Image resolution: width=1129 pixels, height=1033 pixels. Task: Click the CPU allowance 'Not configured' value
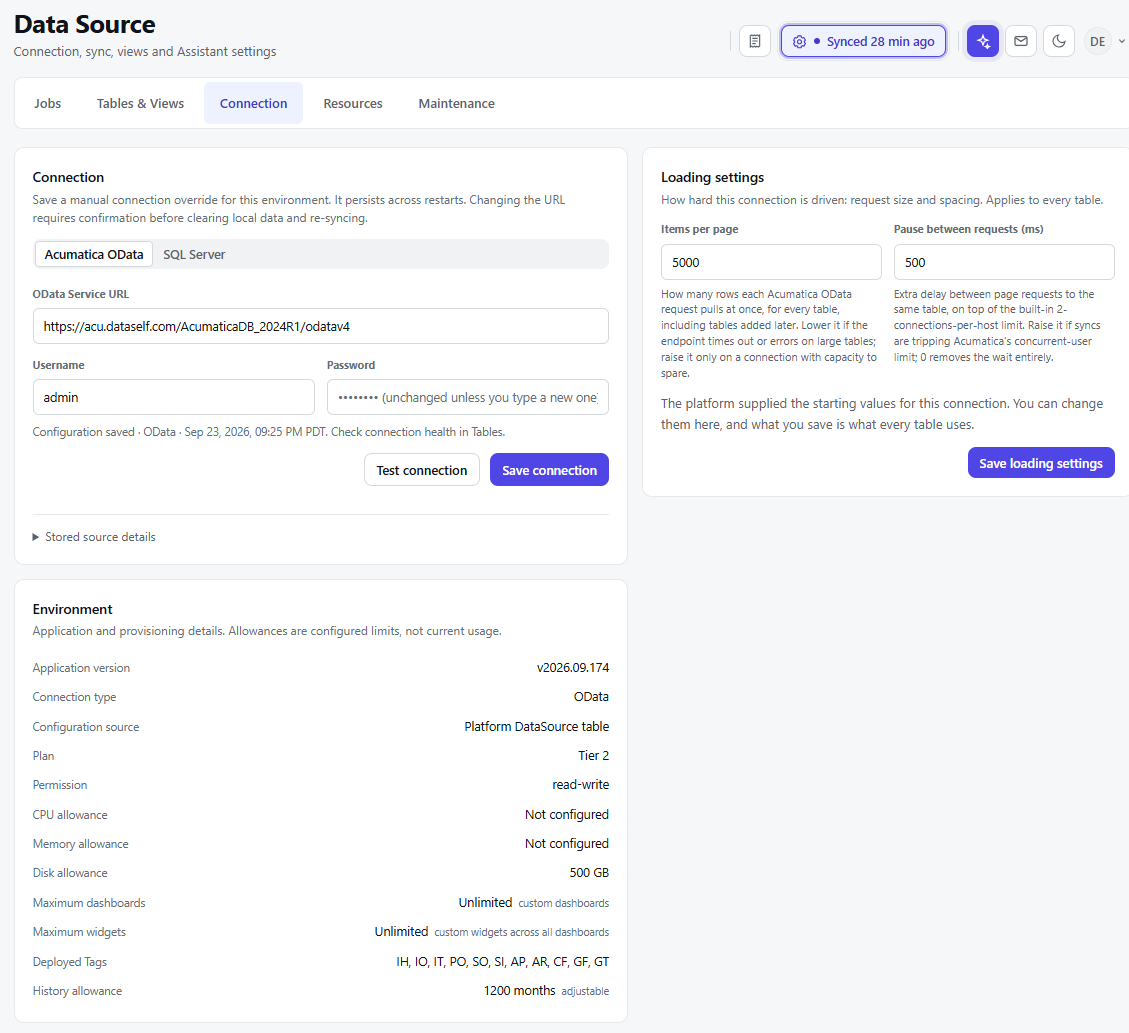(x=567, y=814)
